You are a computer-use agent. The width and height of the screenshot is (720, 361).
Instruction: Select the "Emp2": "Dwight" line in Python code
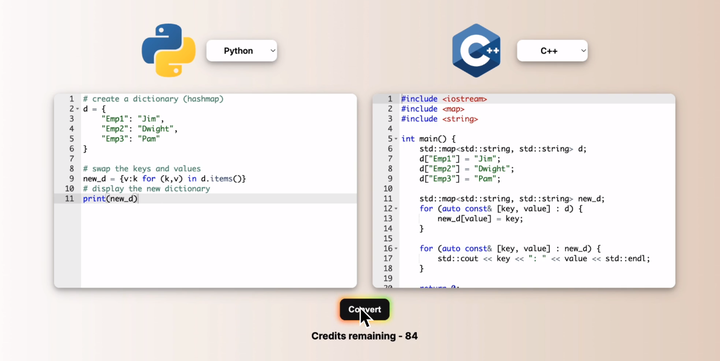pyautogui.click(x=139, y=129)
